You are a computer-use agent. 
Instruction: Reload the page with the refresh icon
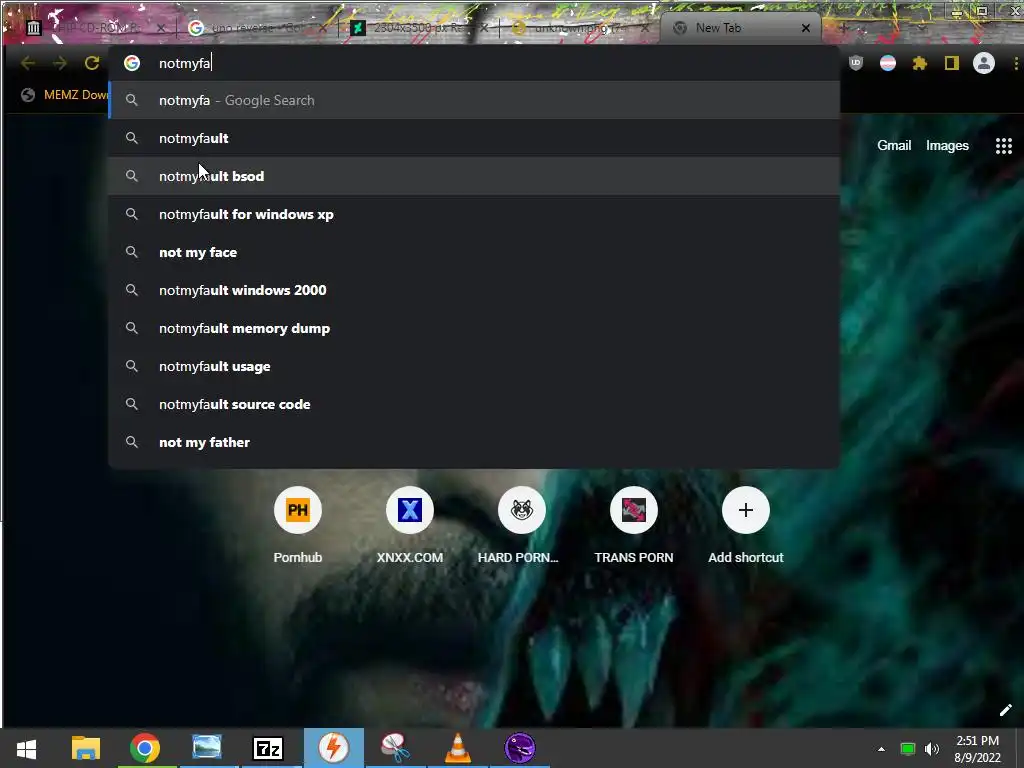pos(92,63)
